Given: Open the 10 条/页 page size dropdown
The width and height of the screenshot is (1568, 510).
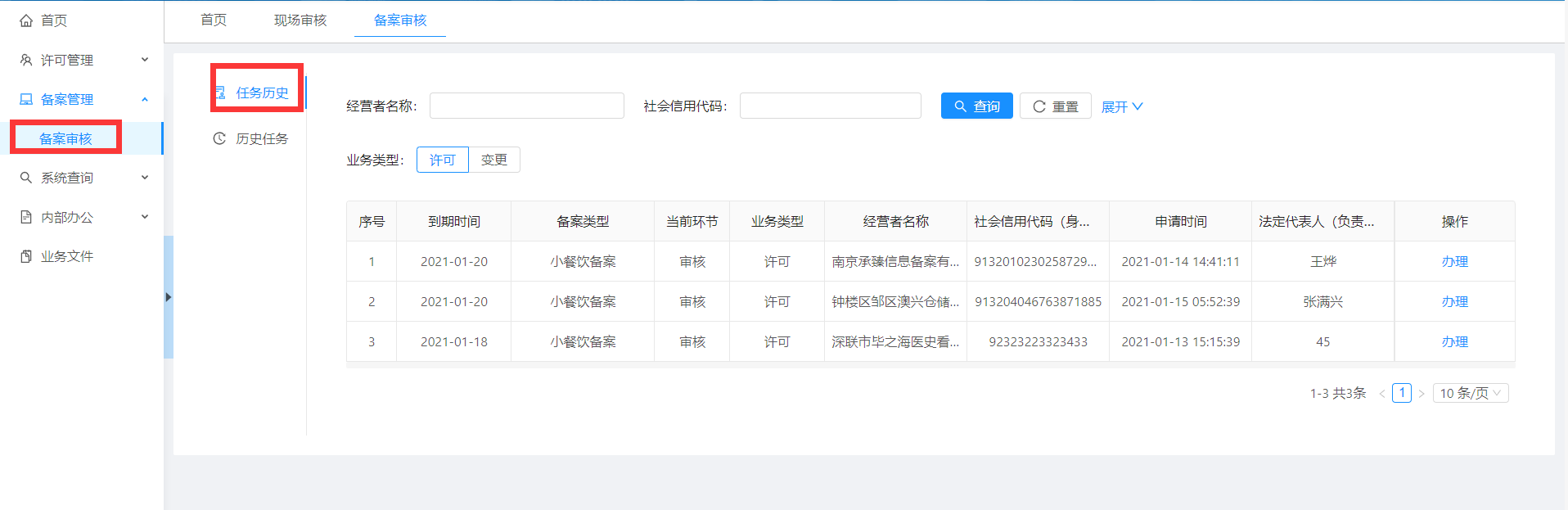Looking at the screenshot, I should click(x=1470, y=393).
